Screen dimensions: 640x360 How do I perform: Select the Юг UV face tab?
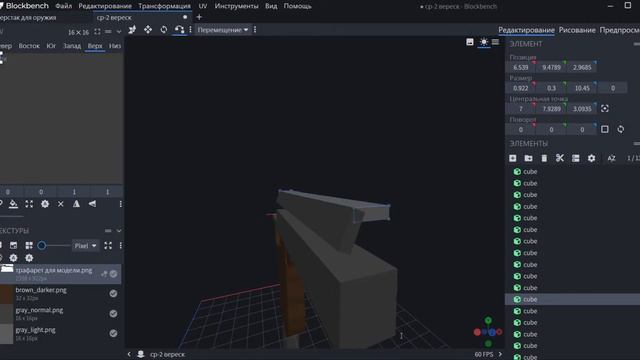click(51, 46)
